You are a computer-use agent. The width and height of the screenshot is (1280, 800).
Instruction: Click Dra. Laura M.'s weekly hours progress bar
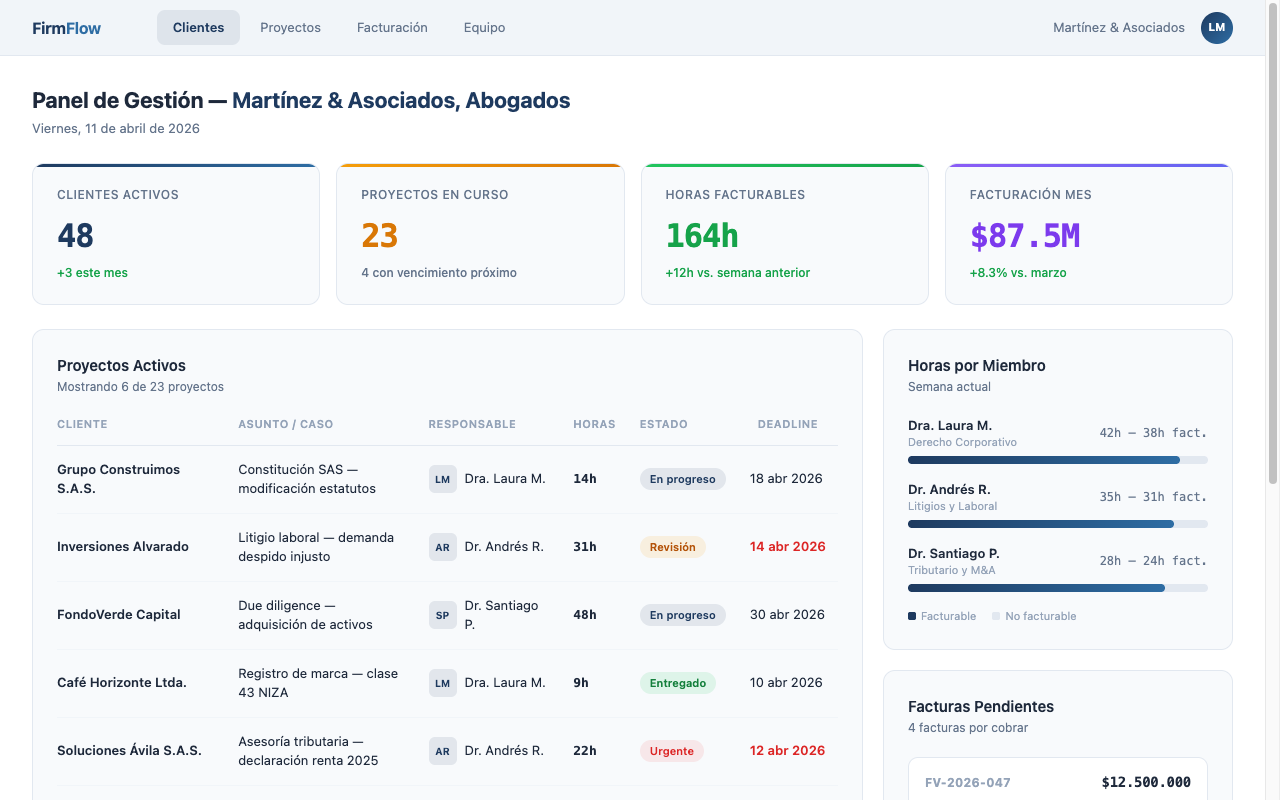(1057, 459)
